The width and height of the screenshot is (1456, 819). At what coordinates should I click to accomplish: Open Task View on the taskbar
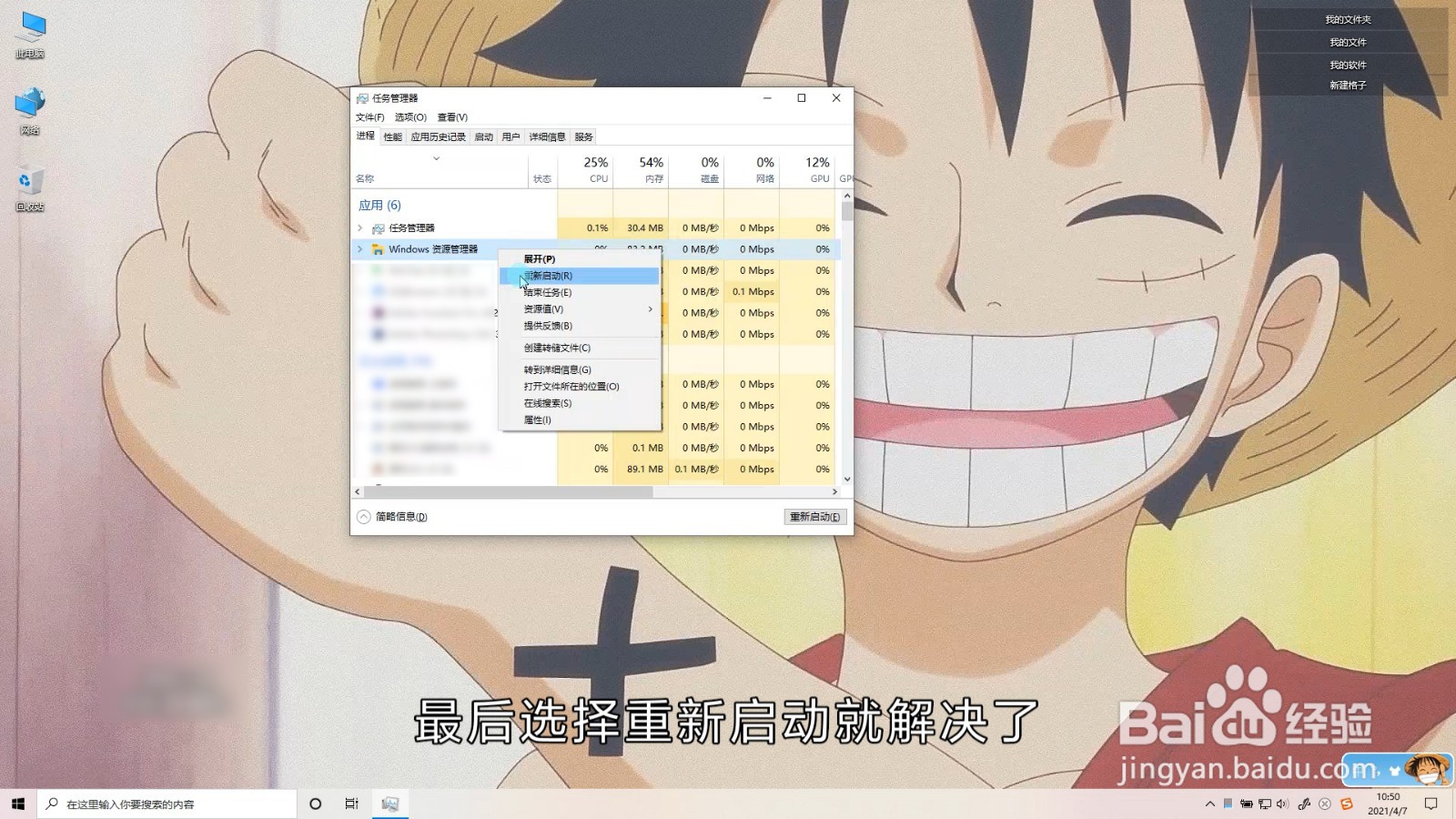coord(351,804)
